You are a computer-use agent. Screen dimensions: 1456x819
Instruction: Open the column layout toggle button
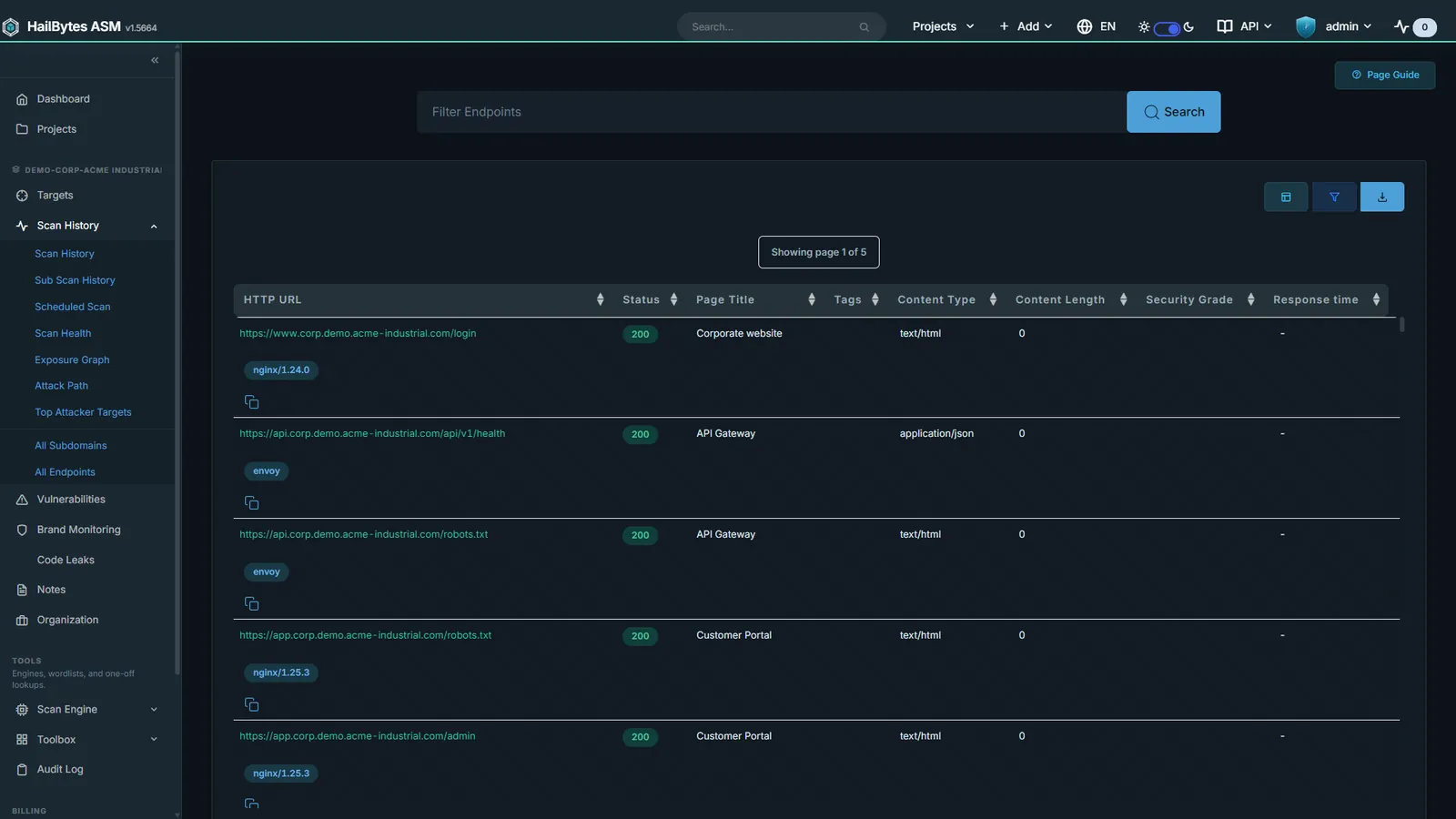pyautogui.click(x=1286, y=197)
